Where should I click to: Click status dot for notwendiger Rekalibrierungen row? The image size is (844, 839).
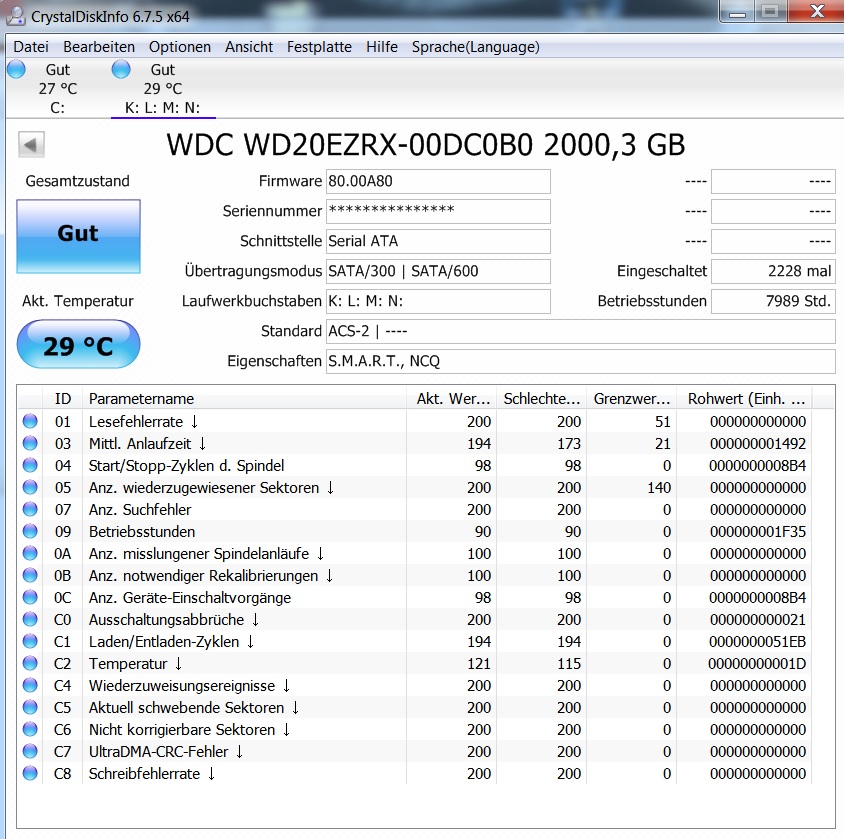[x=30, y=575]
